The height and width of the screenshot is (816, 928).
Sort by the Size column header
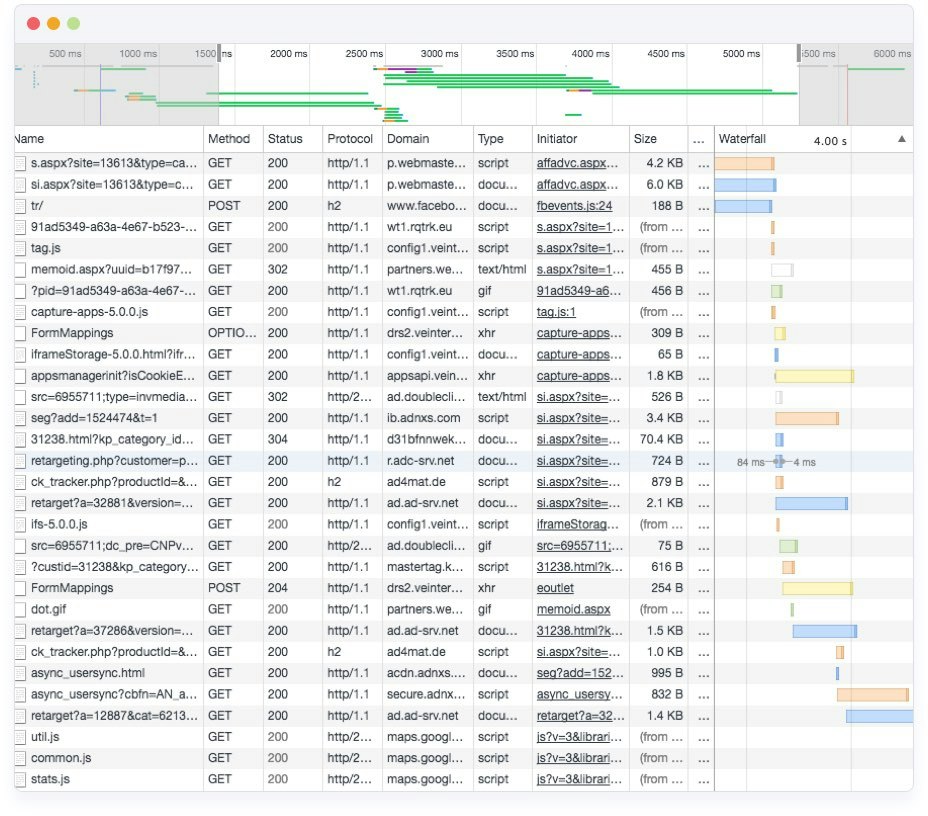tap(659, 139)
